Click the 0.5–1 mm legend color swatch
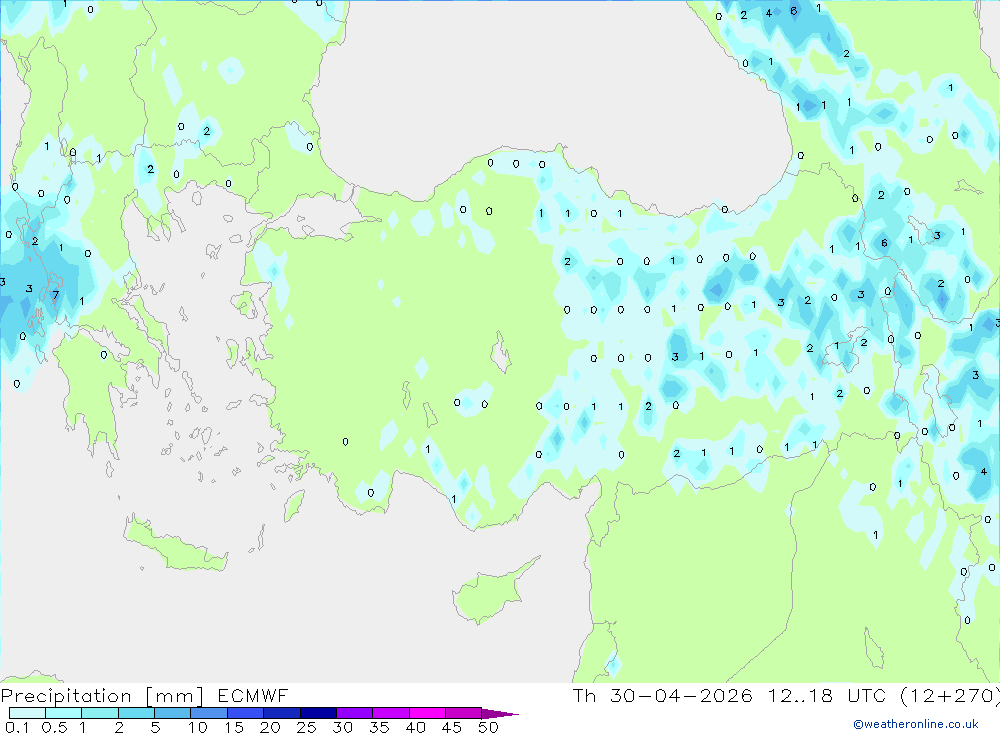The width and height of the screenshot is (1000, 733). pos(64,713)
